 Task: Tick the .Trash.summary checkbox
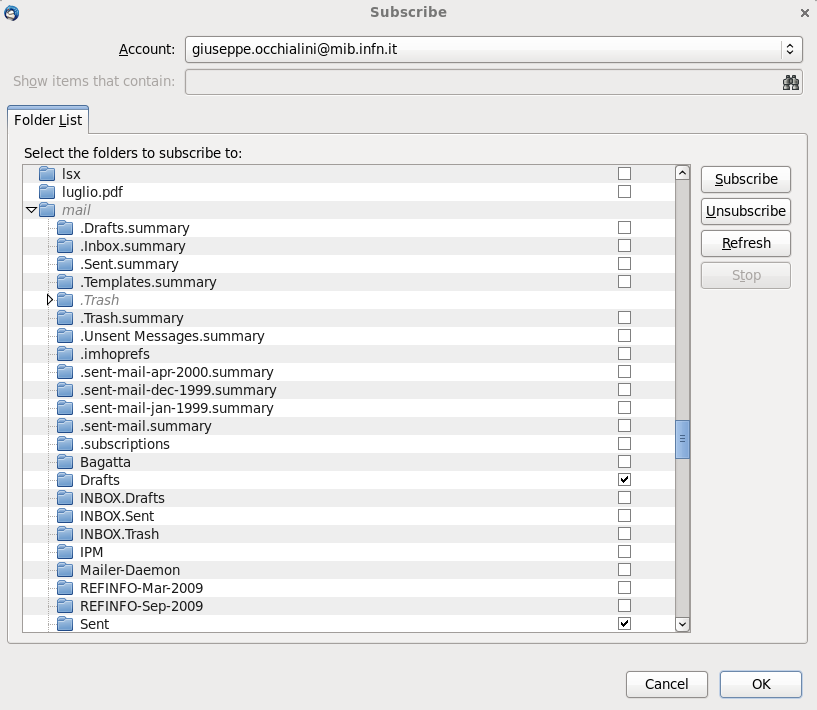pos(624,318)
